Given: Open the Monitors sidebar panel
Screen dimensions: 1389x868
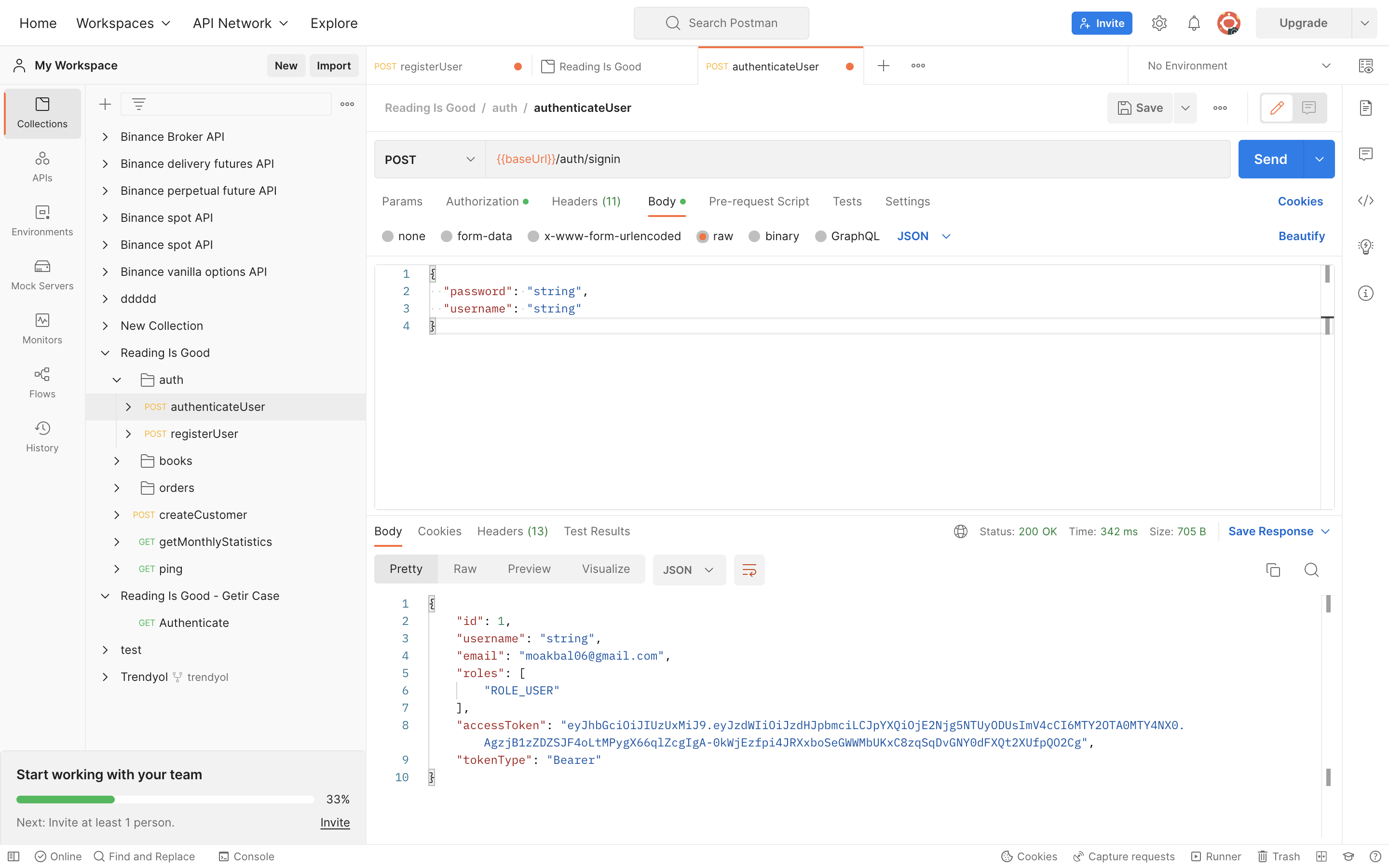Looking at the screenshot, I should point(42,329).
